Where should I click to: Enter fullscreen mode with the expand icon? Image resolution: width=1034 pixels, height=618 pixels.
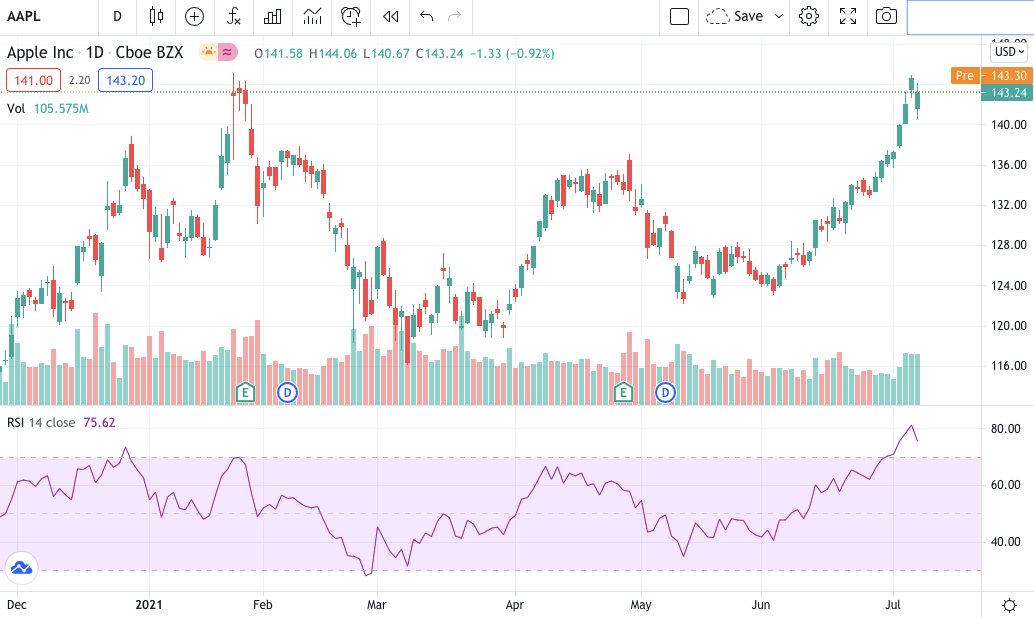[848, 16]
